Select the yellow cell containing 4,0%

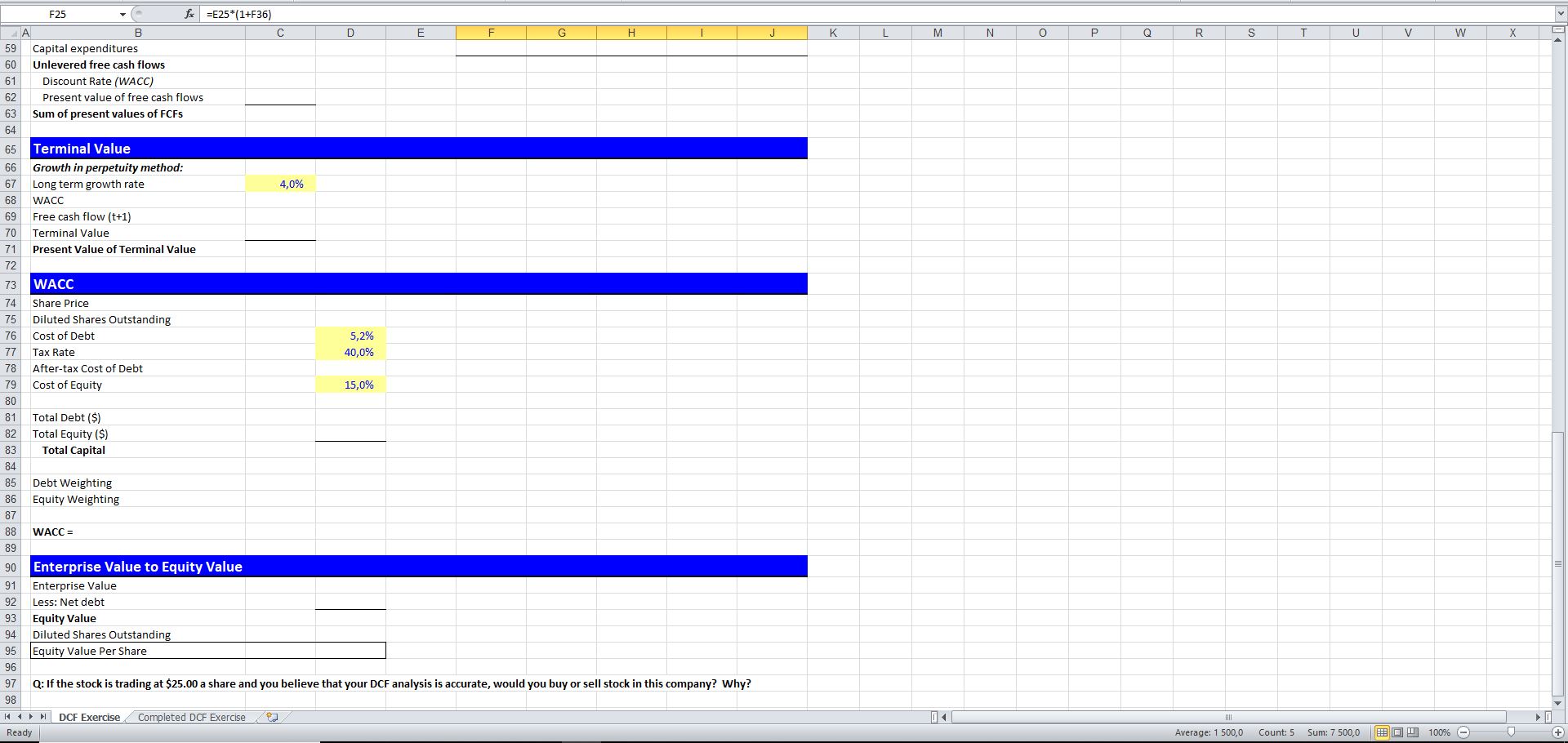pos(280,184)
